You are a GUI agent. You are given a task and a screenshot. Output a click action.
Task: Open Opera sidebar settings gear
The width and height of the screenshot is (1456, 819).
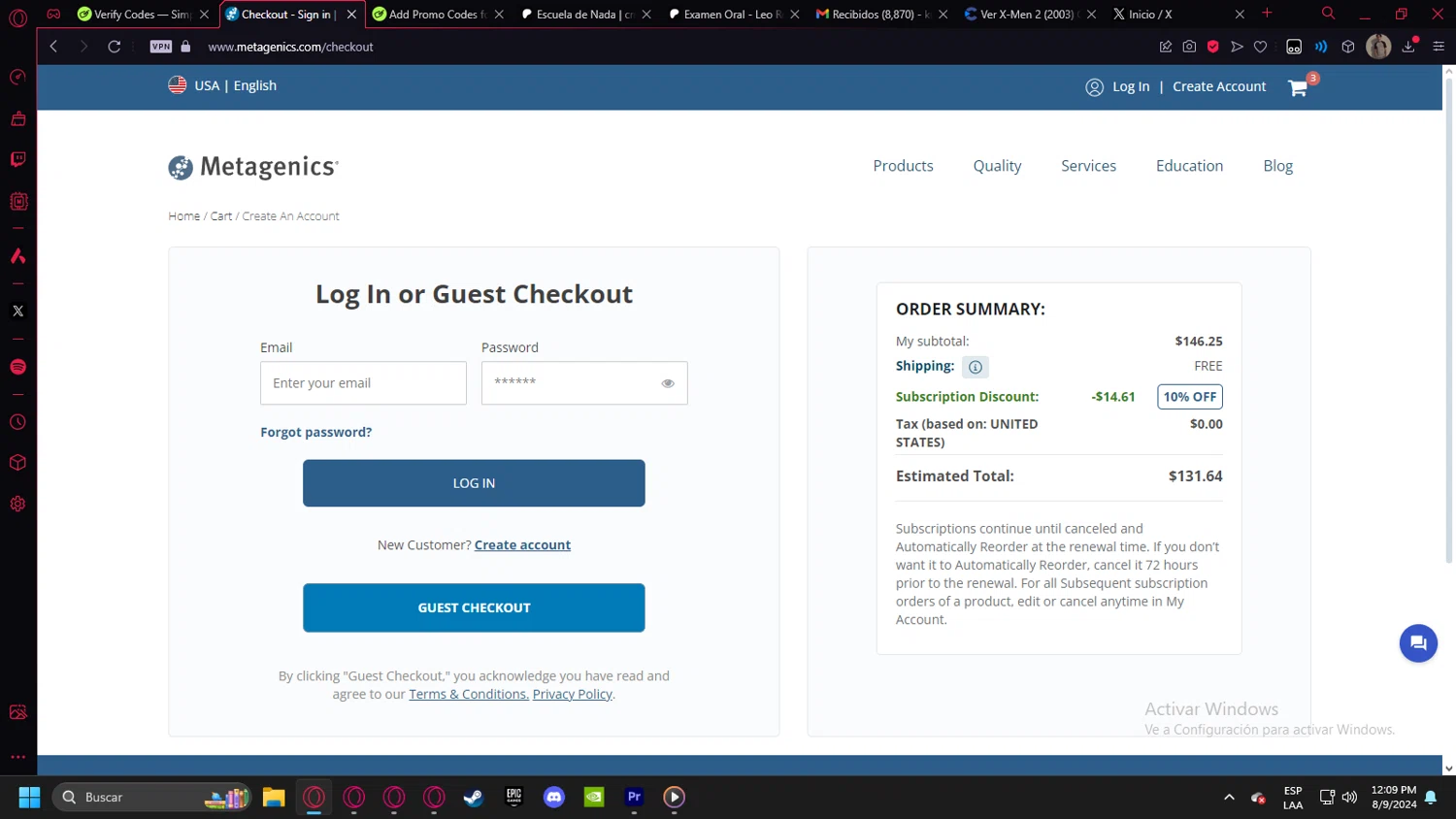click(x=17, y=504)
